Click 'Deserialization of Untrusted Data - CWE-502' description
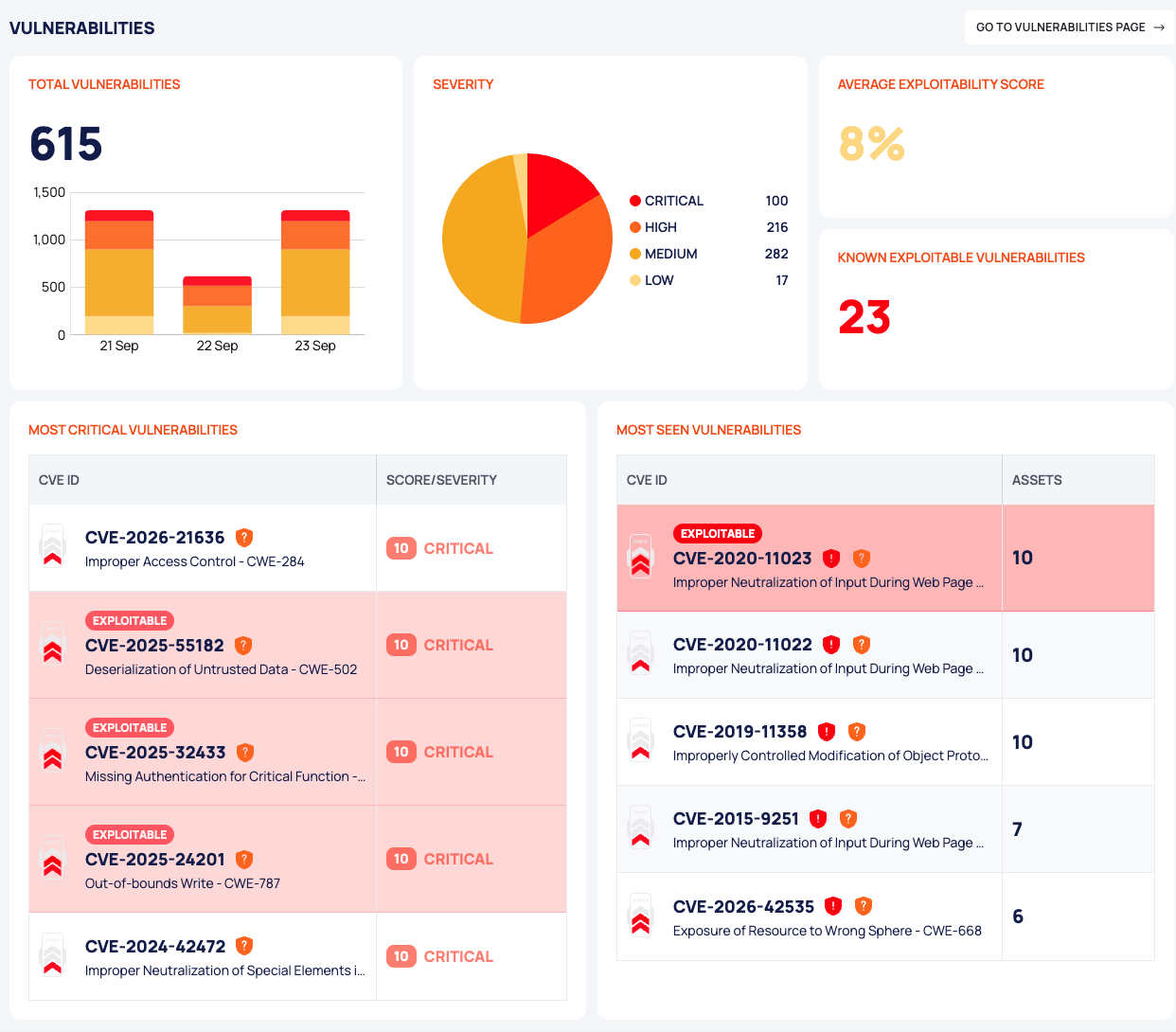 click(221, 669)
